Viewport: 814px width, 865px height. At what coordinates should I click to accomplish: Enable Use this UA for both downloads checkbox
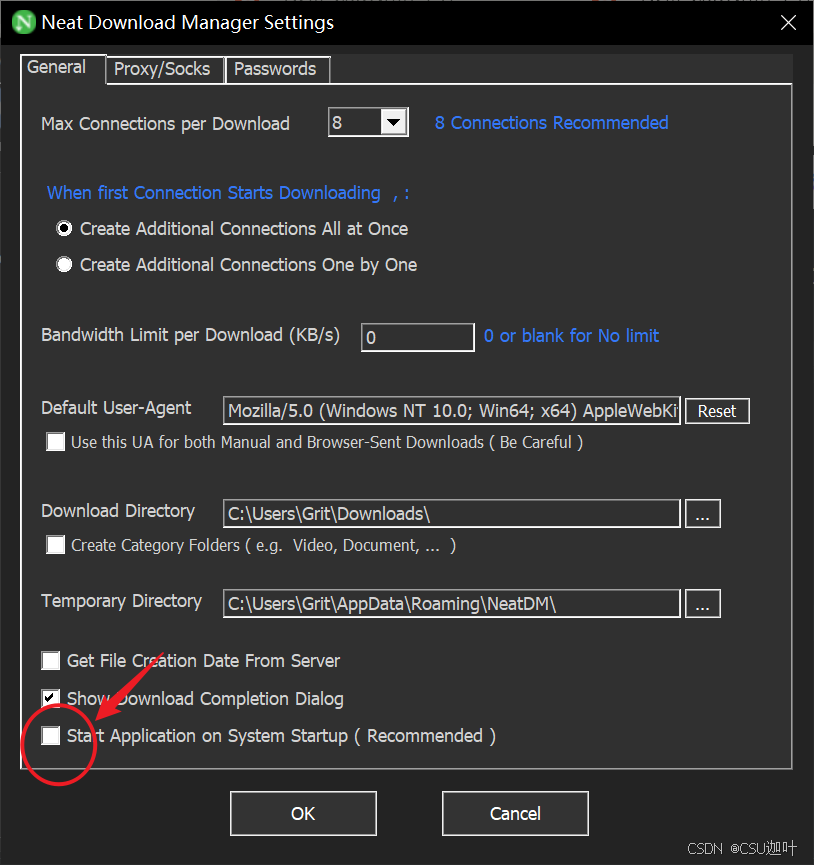(55, 442)
